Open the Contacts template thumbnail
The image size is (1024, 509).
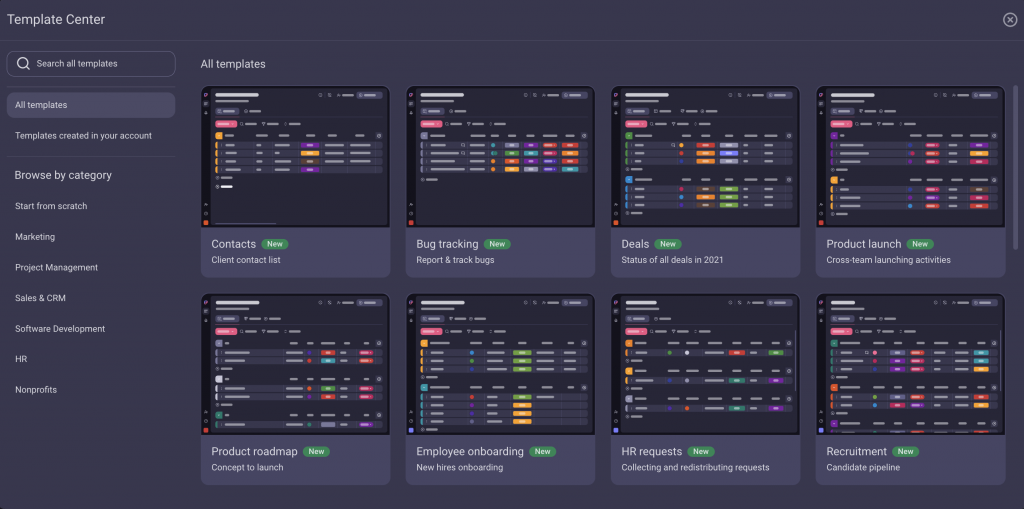coord(295,157)
